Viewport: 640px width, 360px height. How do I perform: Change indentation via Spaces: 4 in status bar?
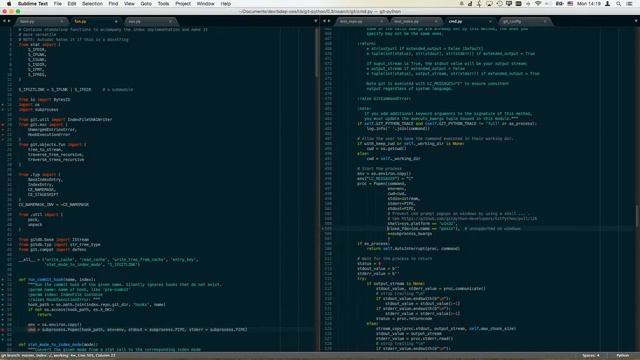[x=591, y=356]
